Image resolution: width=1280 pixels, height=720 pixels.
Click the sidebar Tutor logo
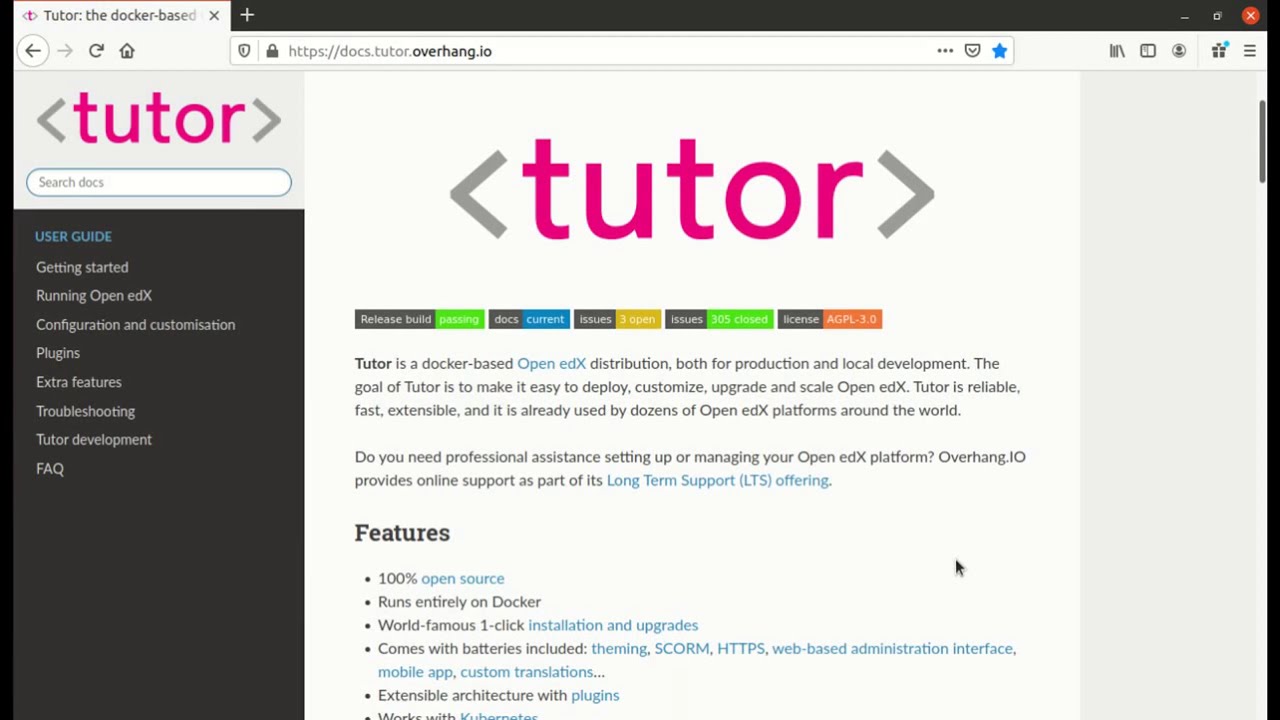(159, 120)
